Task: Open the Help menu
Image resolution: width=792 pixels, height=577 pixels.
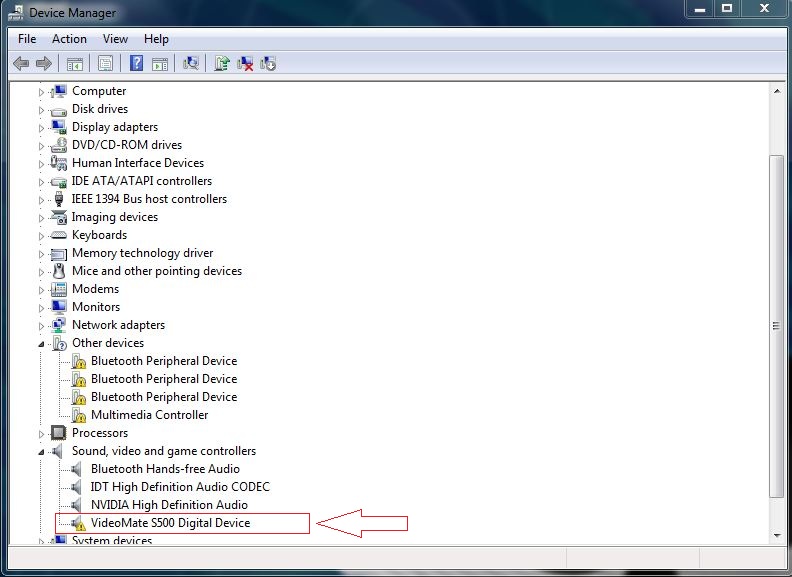Action: pos(156,39)
